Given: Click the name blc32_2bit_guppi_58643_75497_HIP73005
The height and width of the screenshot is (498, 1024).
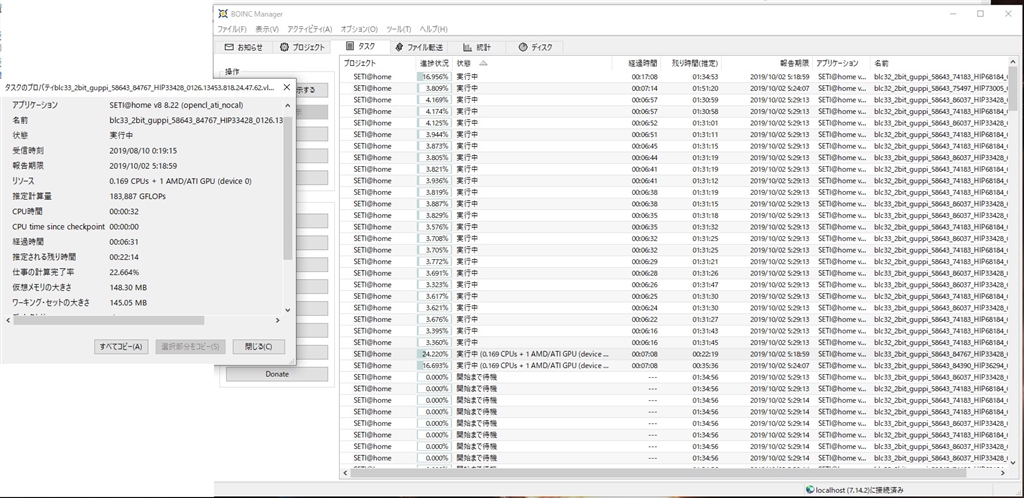Looking at the screenshot, I should 940,88.
